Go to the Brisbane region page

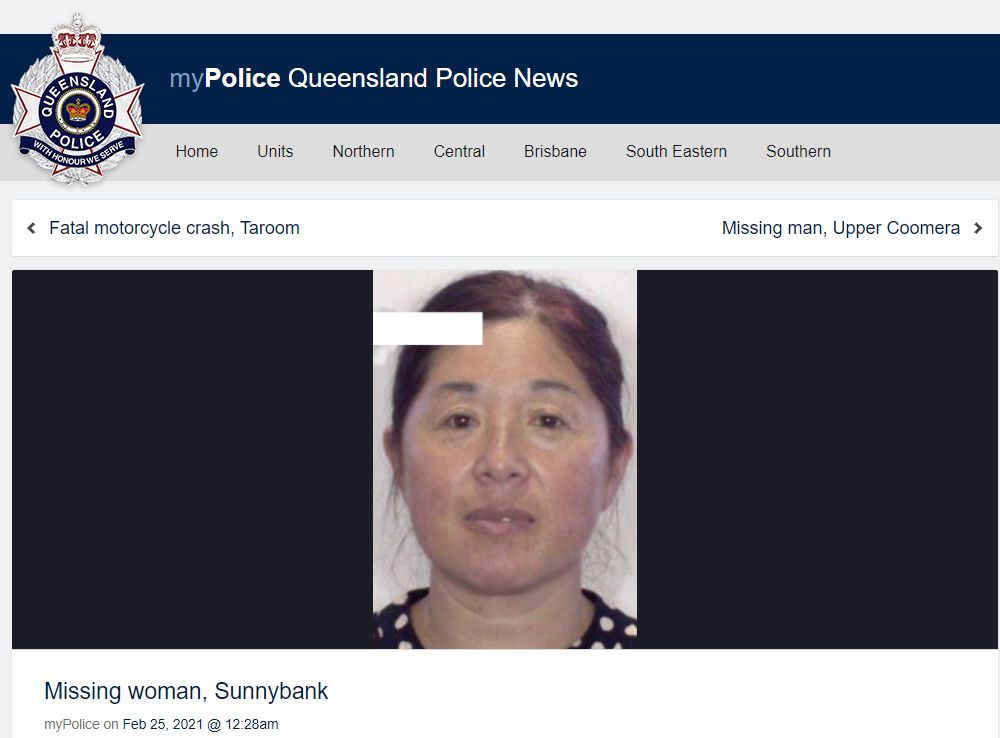[555, 152]
